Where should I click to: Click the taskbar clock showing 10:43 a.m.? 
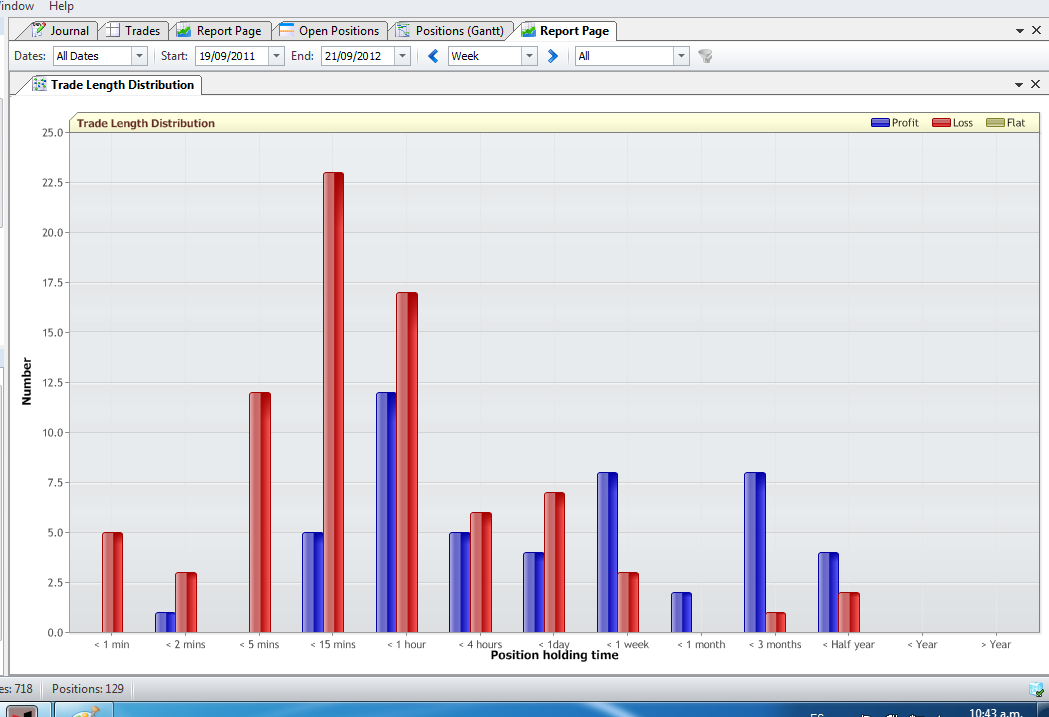pyautogui.click(x=995, y=713)
